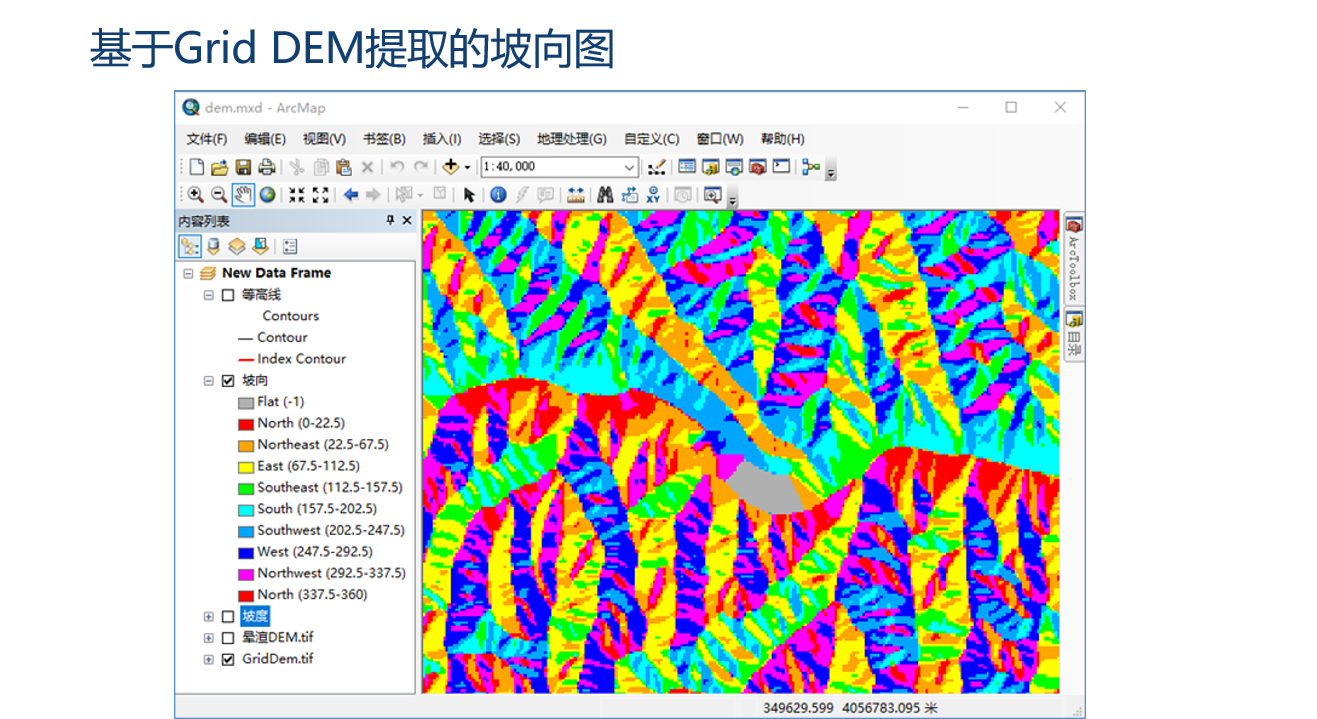This screenshot has width=1317, height=719.
Task: Open the 自定义(C) menu
Action: 652,139
